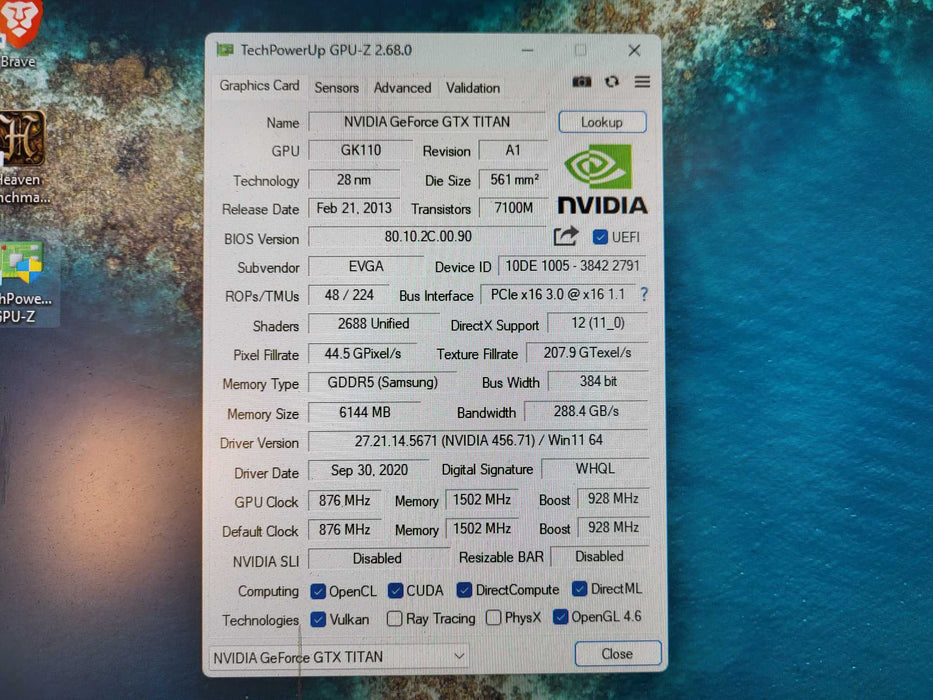Screen dimensions: 933x700
Task: Click the Pixel Fillrate field 44.5 GPixel/s
Action: (x=362, y=354)
